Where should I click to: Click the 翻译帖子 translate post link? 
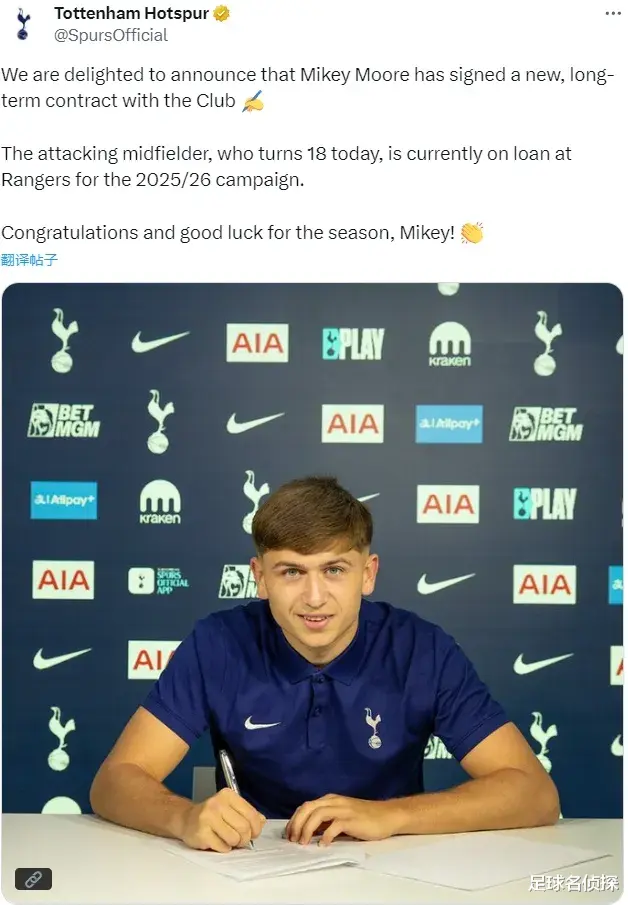click(x=29, y=260)
